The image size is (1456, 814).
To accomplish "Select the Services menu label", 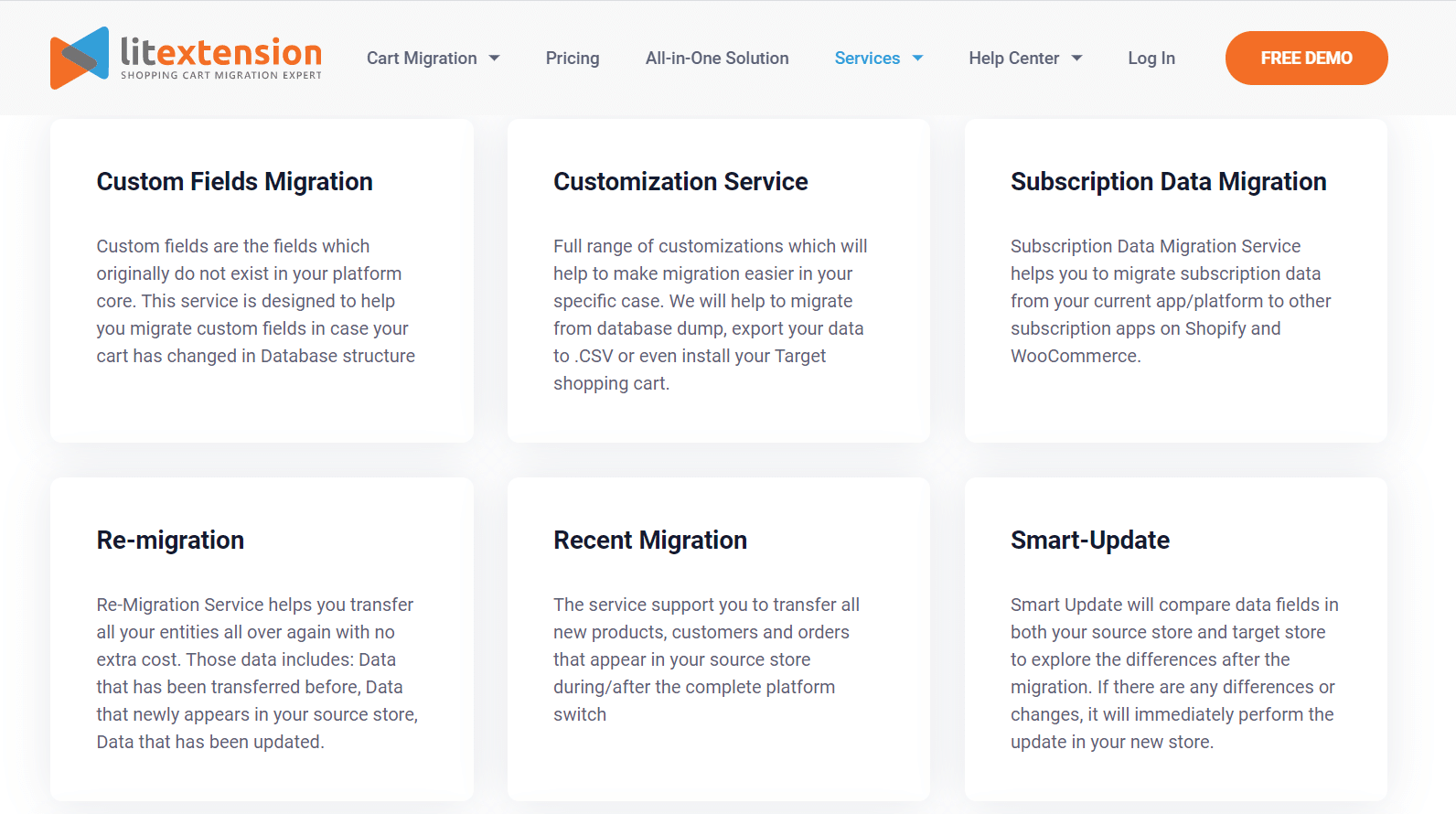I will point(867,58).
